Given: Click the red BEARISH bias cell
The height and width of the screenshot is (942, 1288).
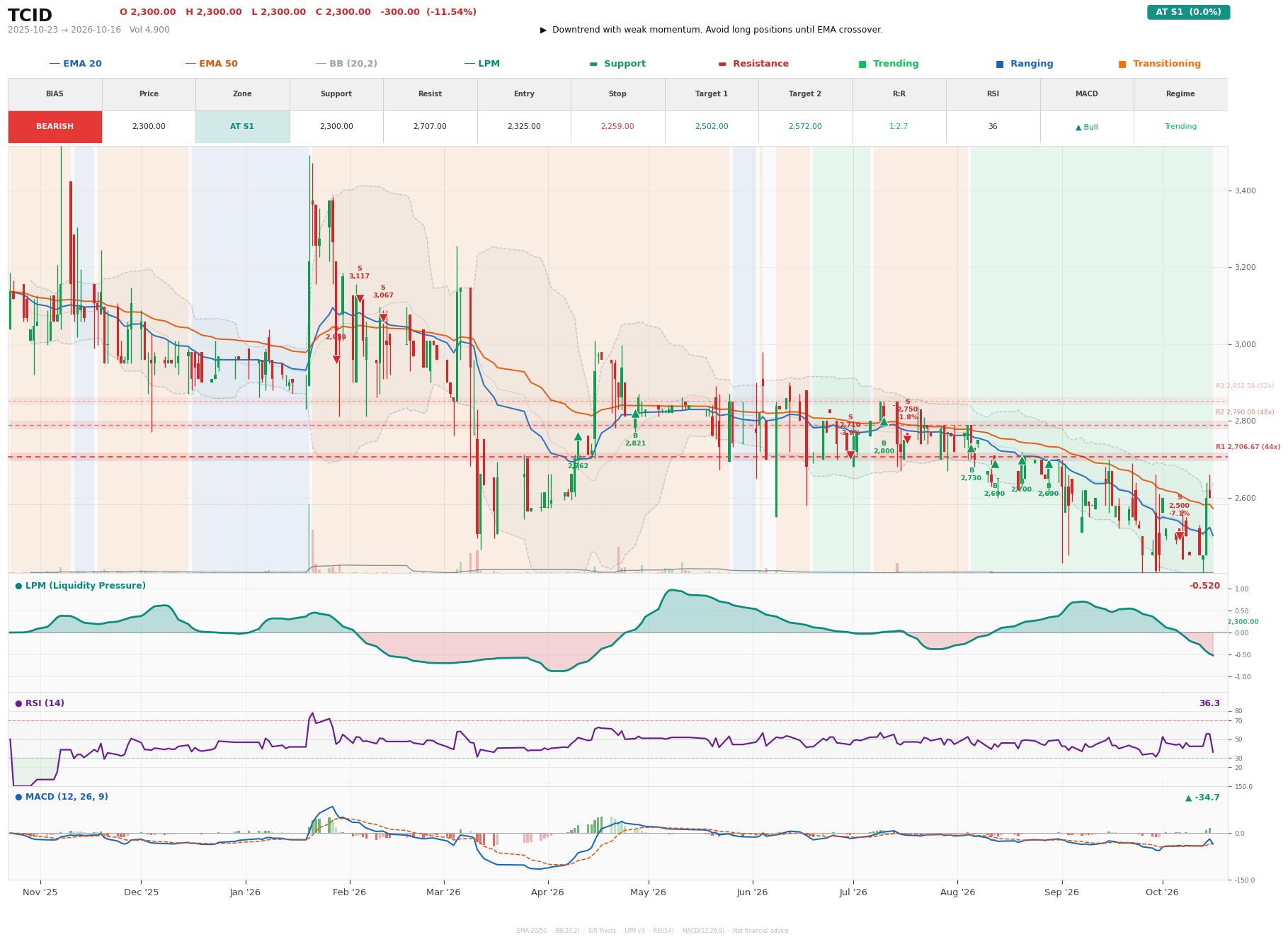Looking at the screenshot, I should [55, 127].
